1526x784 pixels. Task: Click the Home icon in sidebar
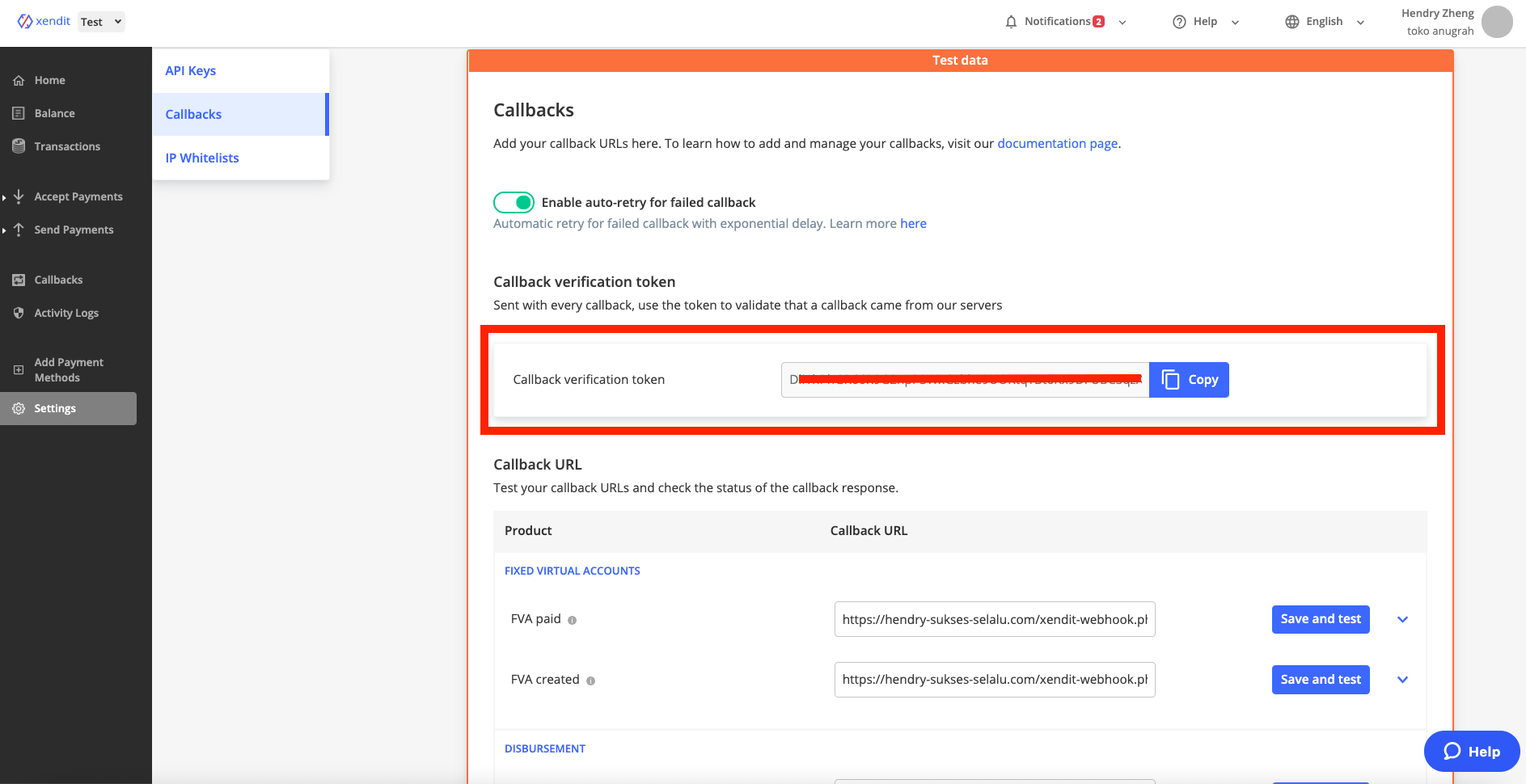coord(19,81)
